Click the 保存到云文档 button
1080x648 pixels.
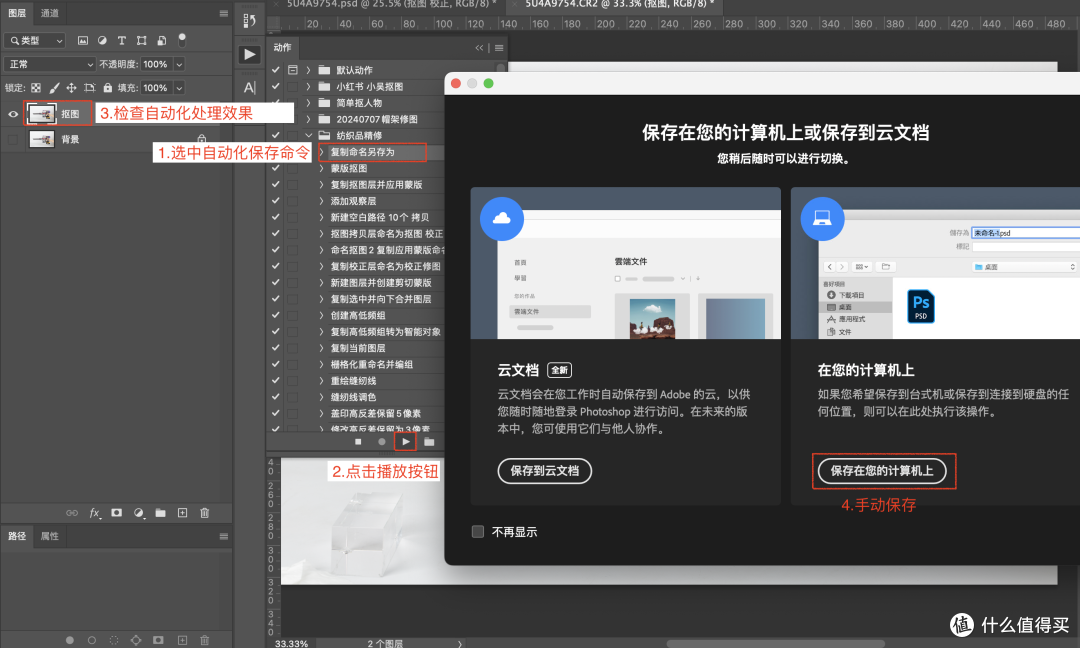click(545, 471)
